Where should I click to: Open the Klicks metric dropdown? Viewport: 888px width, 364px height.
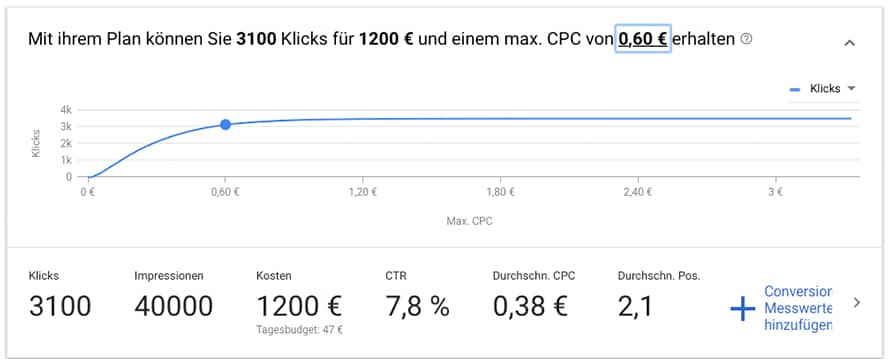coord(822,89)
